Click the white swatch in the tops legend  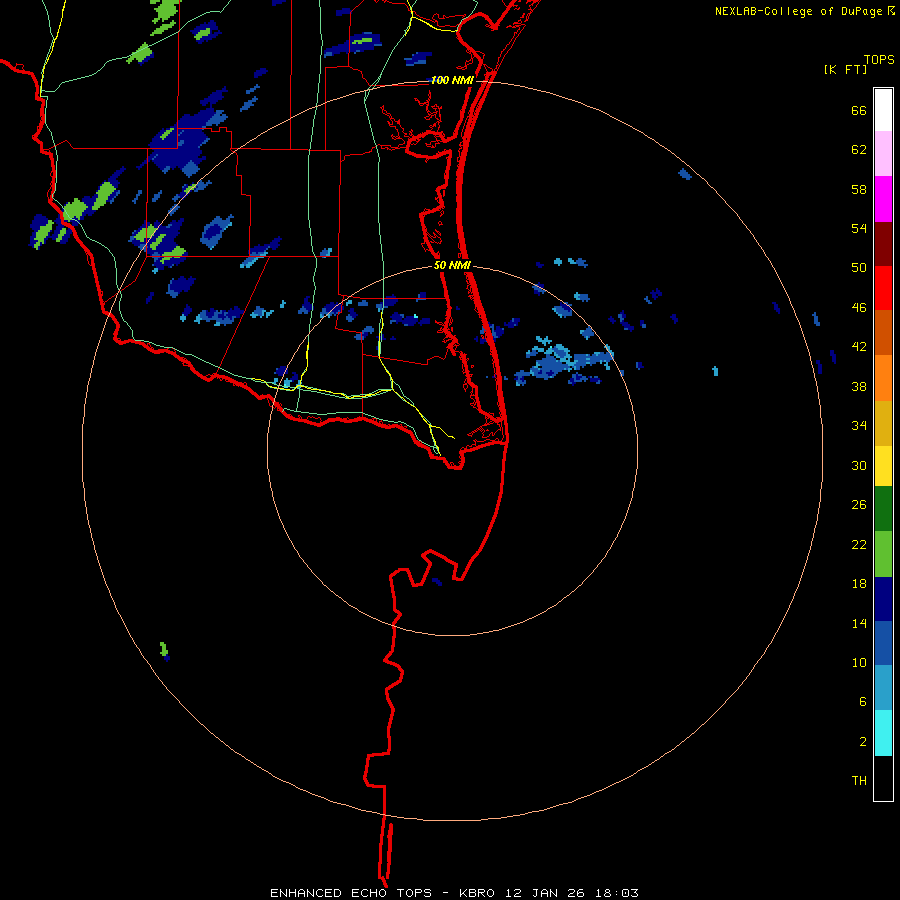point(883,110)
